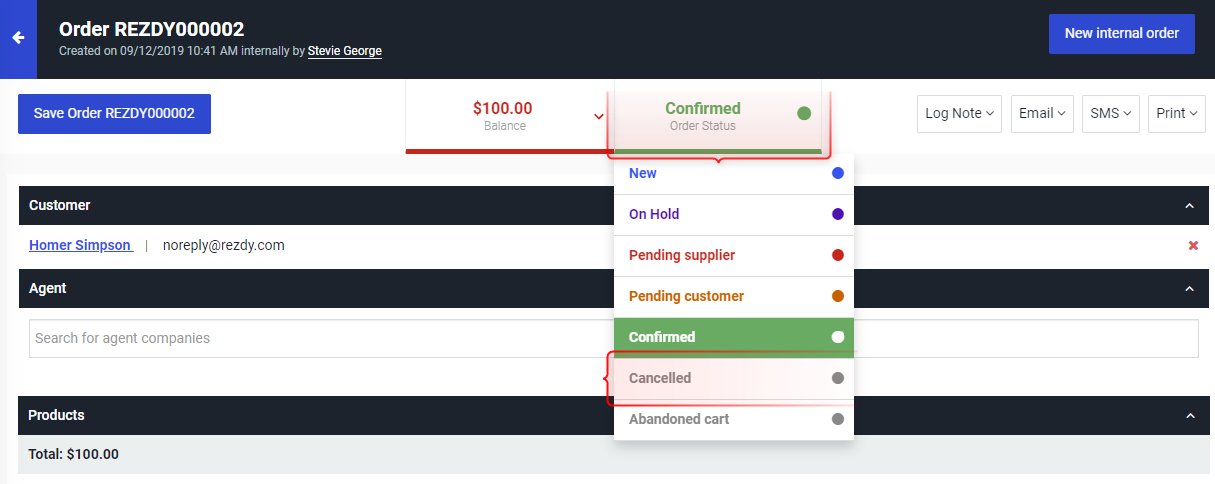Image resolution: width=1215 pixels, height=484 pixels.
Task: Choose Pending supplier status
Action: 734,255
